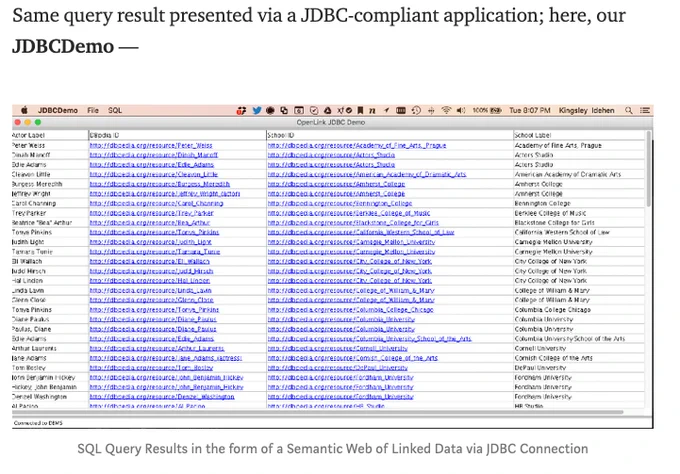Open the Trey_Parker resource link
This screenshot has width=680, height=474.
(152, 213)
